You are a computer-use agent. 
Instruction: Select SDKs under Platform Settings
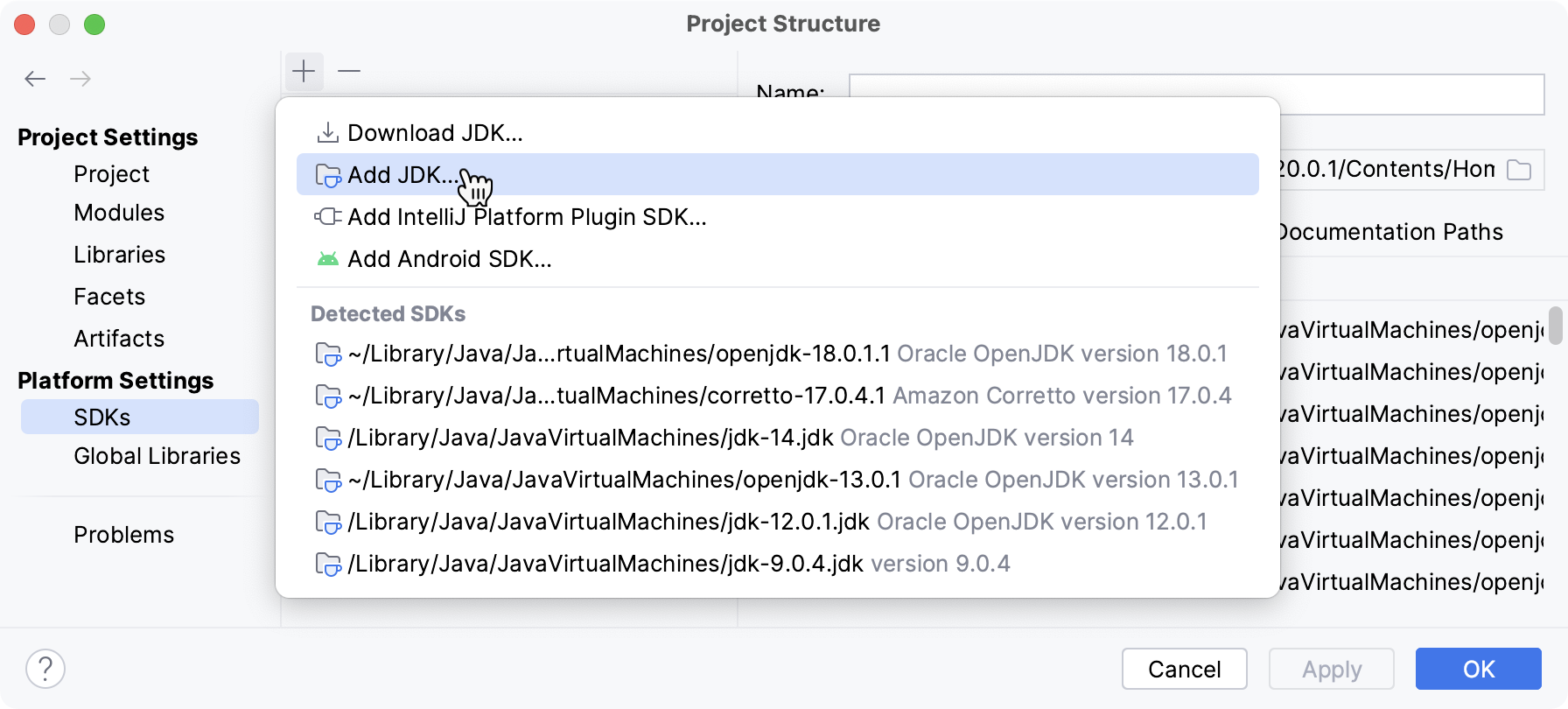pos(140,417)
